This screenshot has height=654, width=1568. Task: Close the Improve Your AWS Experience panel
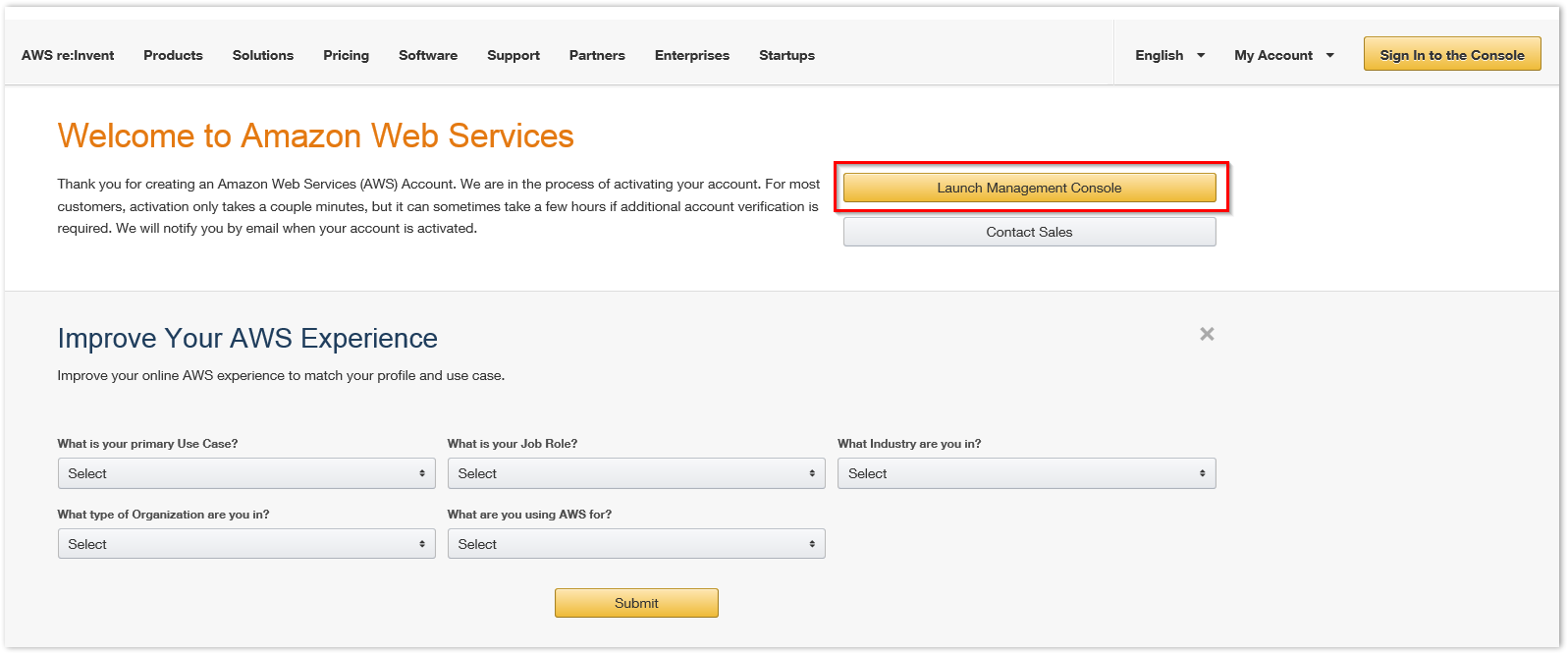(x=1207, y=334)
